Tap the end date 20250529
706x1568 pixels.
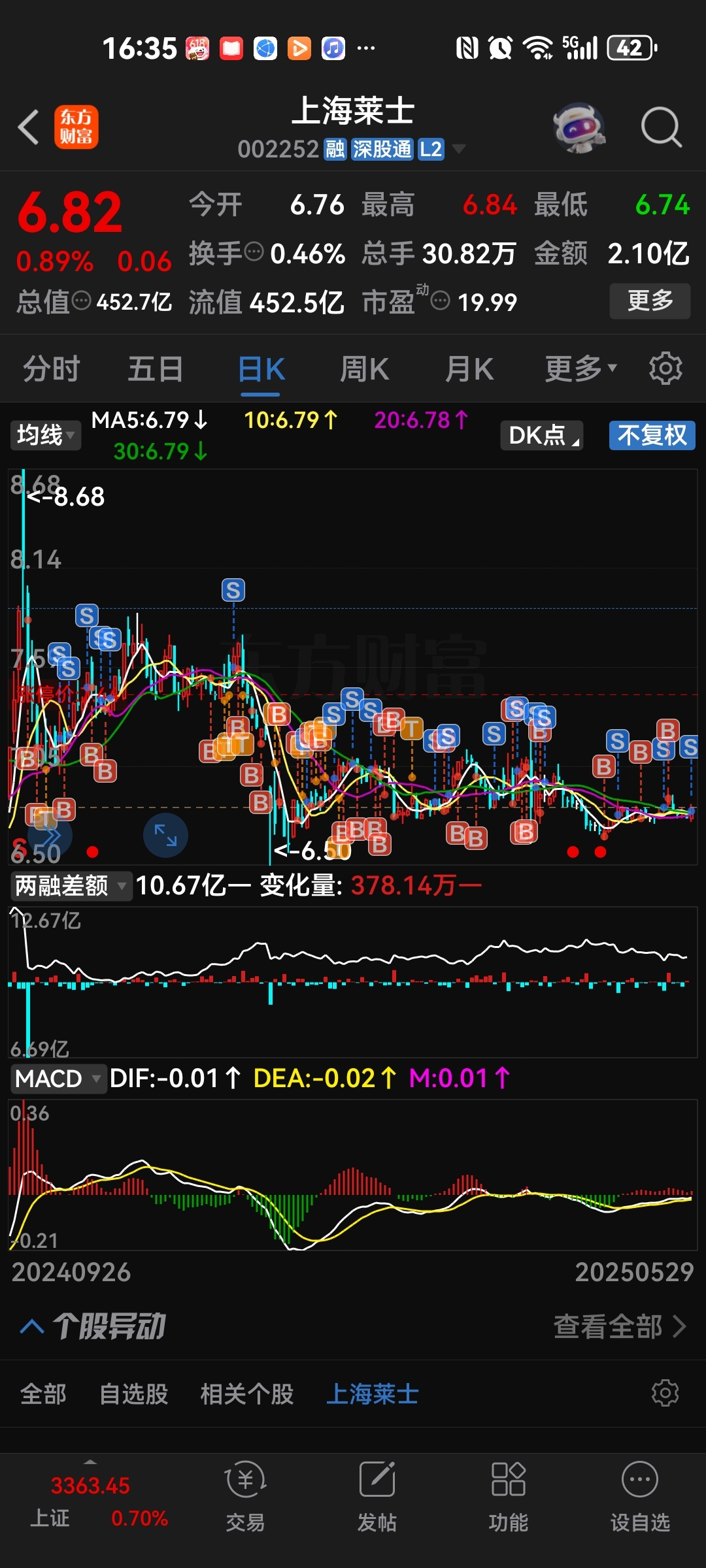coord(634,1272)
